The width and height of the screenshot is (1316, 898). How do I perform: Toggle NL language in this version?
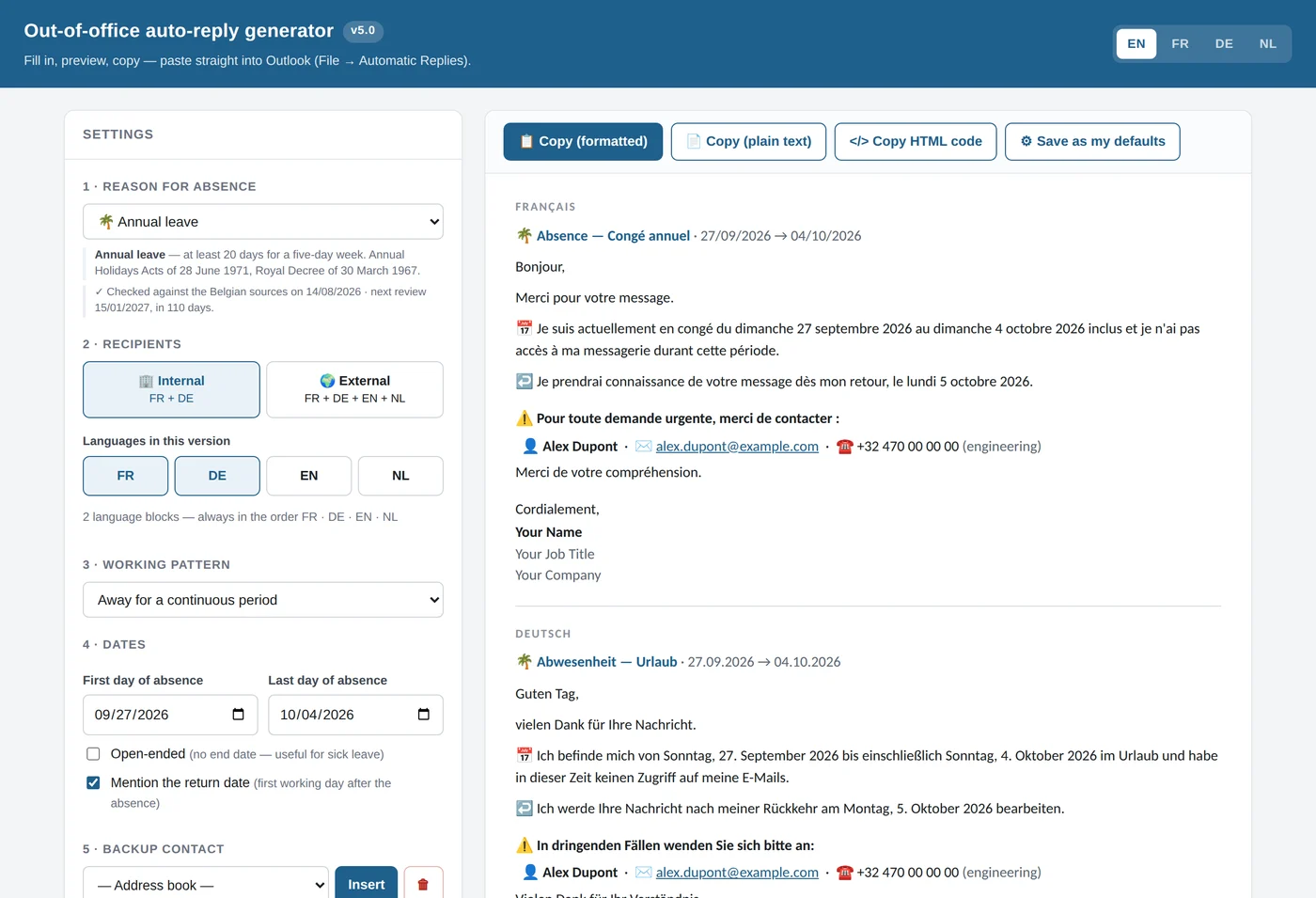click(400, 476)
